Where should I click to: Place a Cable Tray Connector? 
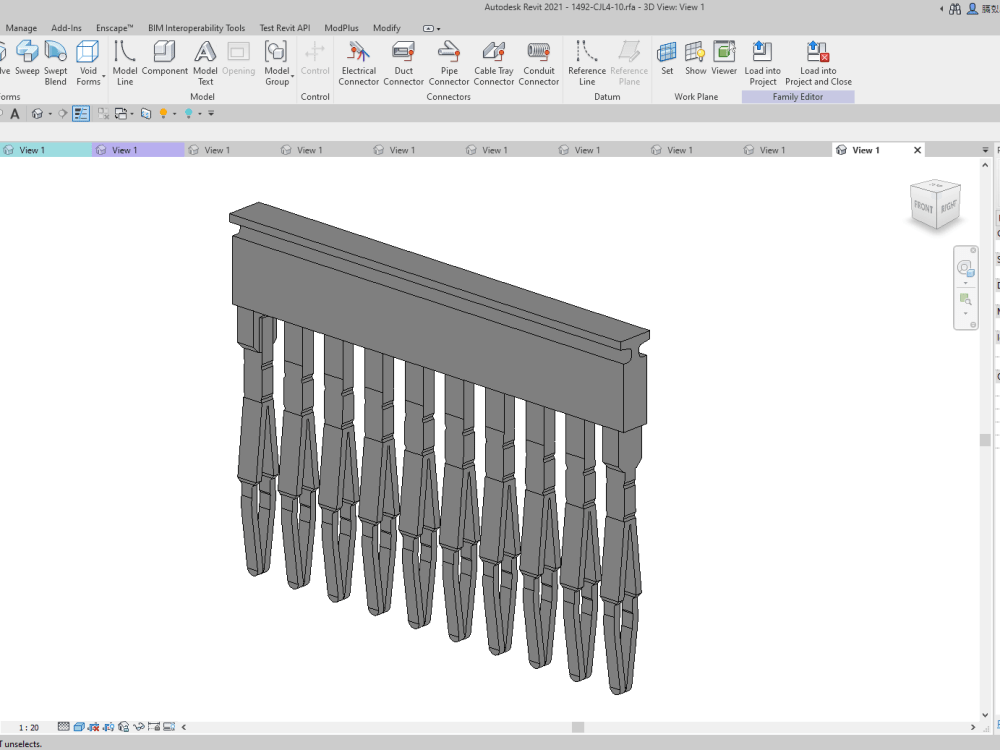point(493,62)
